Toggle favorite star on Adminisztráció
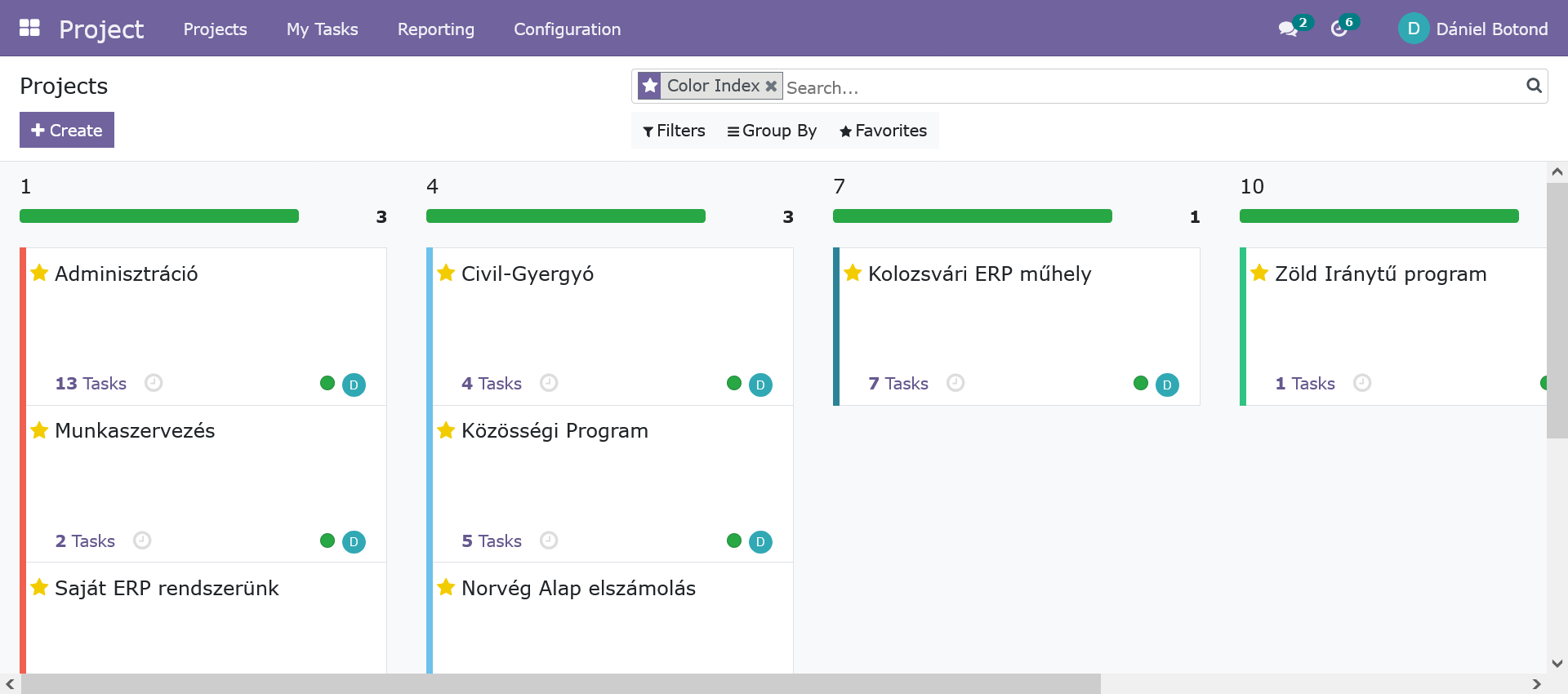 (x=39, y=273)
